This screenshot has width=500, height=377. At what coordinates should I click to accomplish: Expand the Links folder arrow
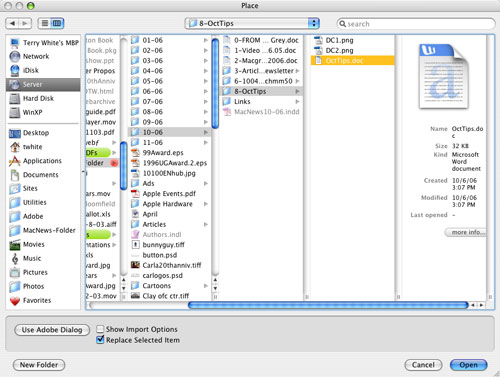coord(297,102)
